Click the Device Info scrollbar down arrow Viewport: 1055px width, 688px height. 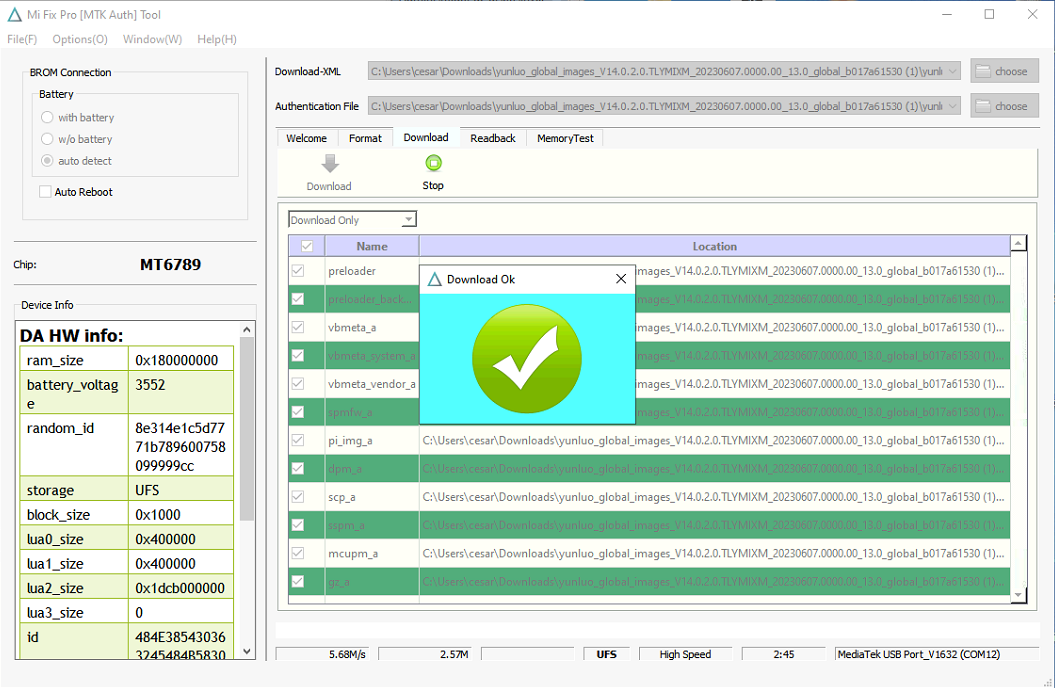click(247, 651)
